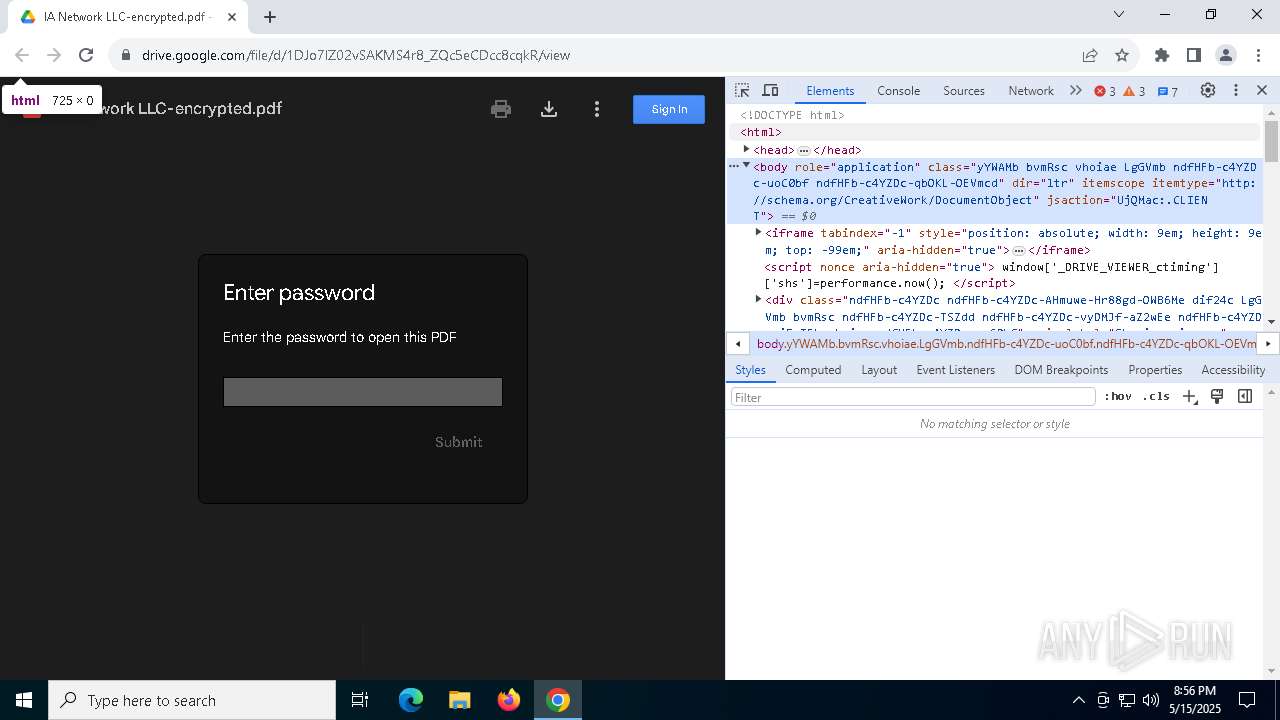Collapse the body element node
The image size is (1280, 720).
[x=746, y=165]
